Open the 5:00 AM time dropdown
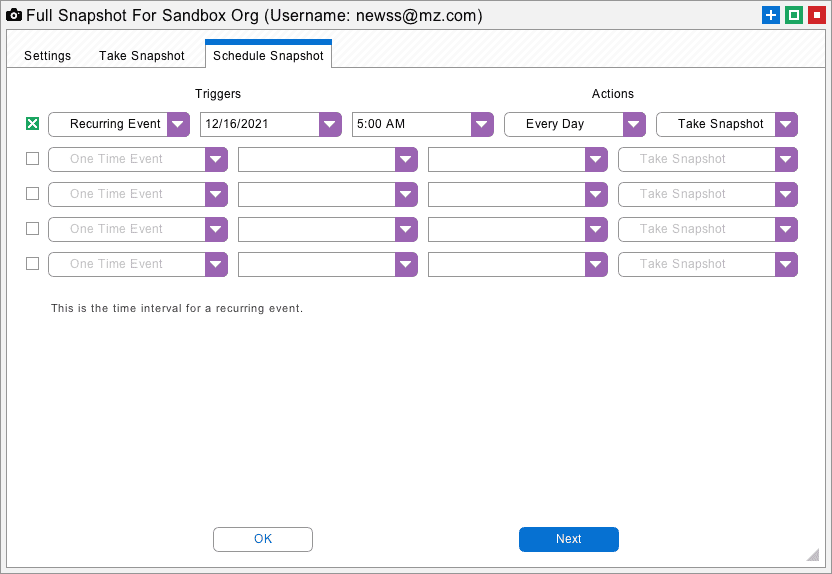This screenshot has height=574, width=832. [x=482, y=124]
